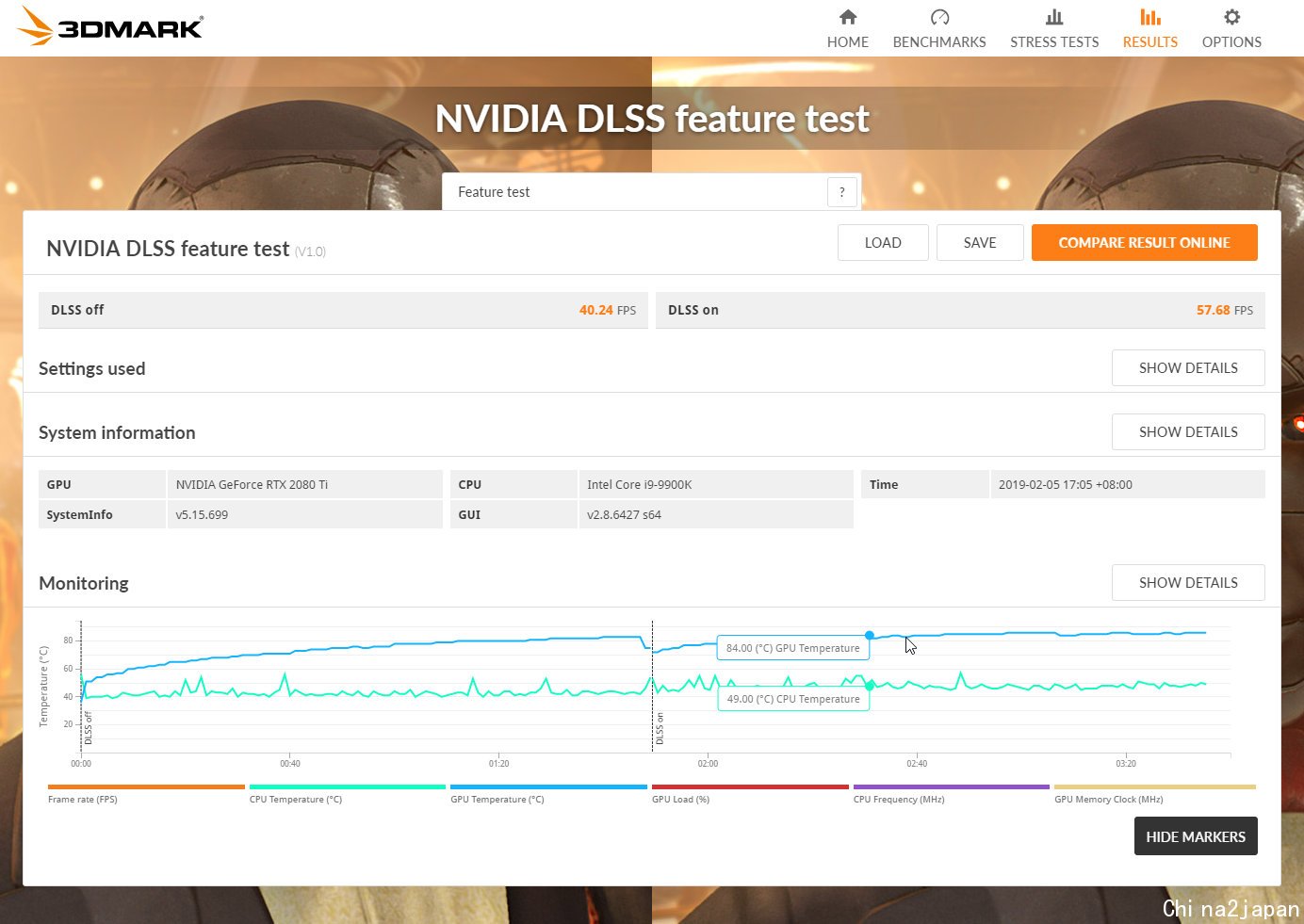This screenshot has width=1304, height=924.
Task: Click the Results chart icon
Action: (x=1150, y=17)
